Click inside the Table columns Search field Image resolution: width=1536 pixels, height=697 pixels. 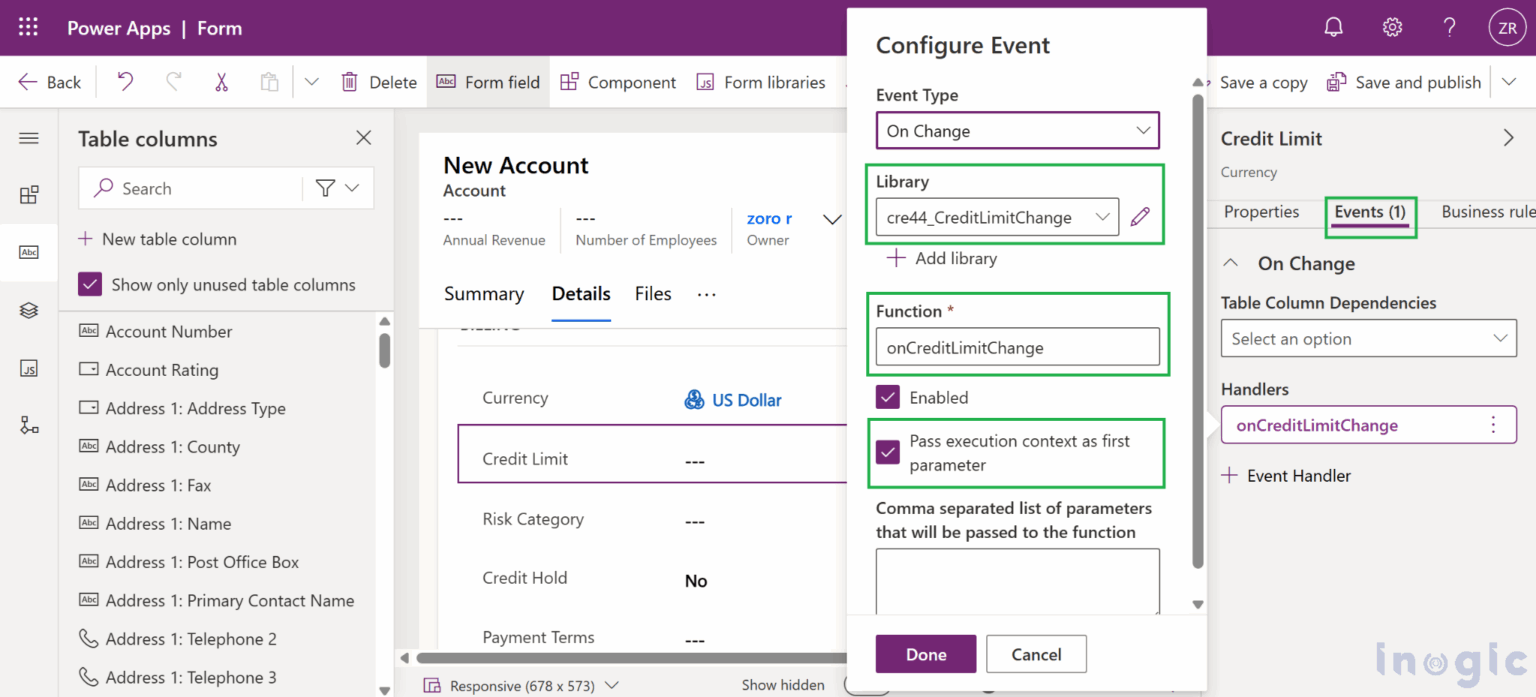(x=200, y=188)
